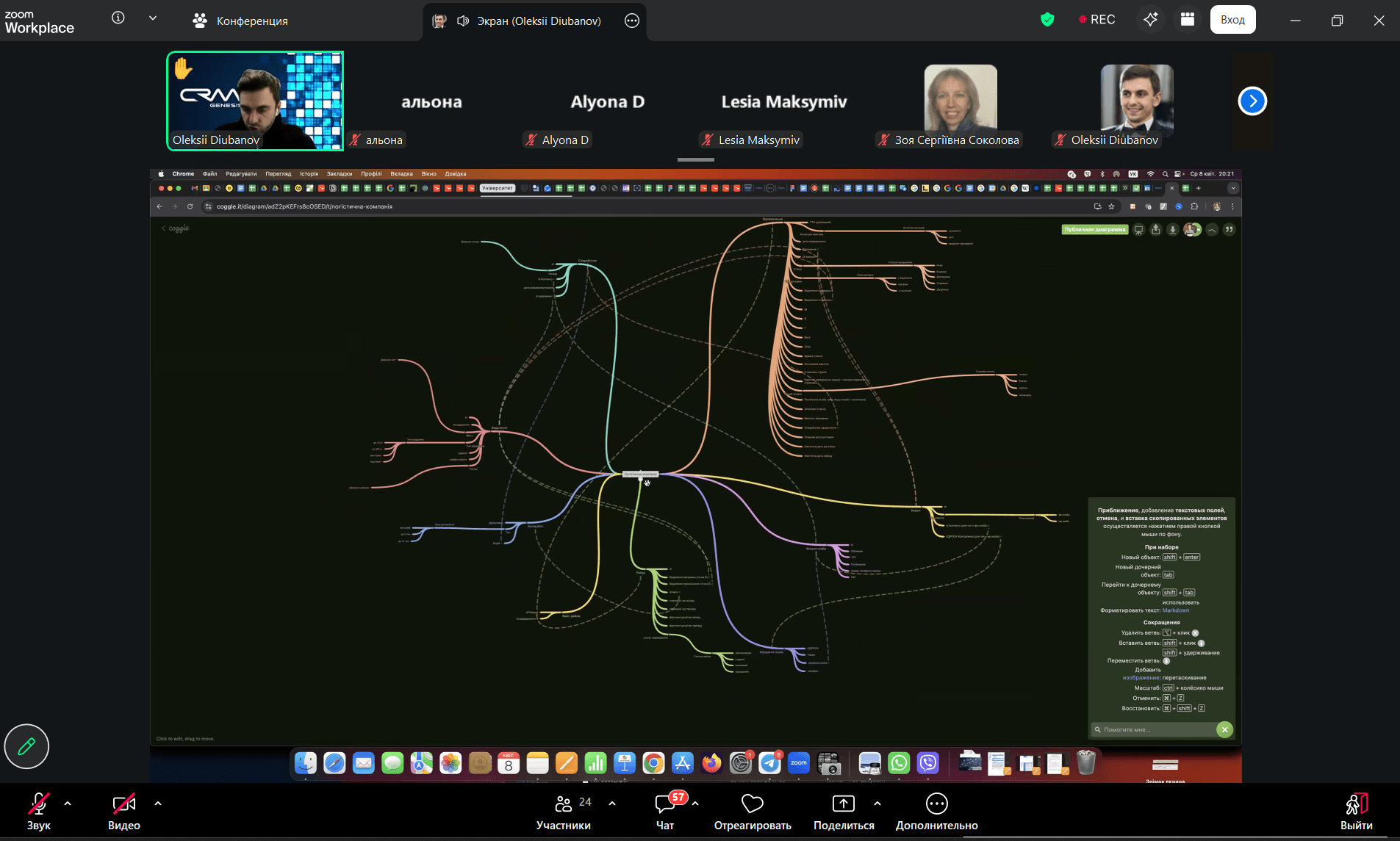This screenshot has height=841, width=1400.
Task: Unmute the microphone with Звук button
Action: (38, 805)
